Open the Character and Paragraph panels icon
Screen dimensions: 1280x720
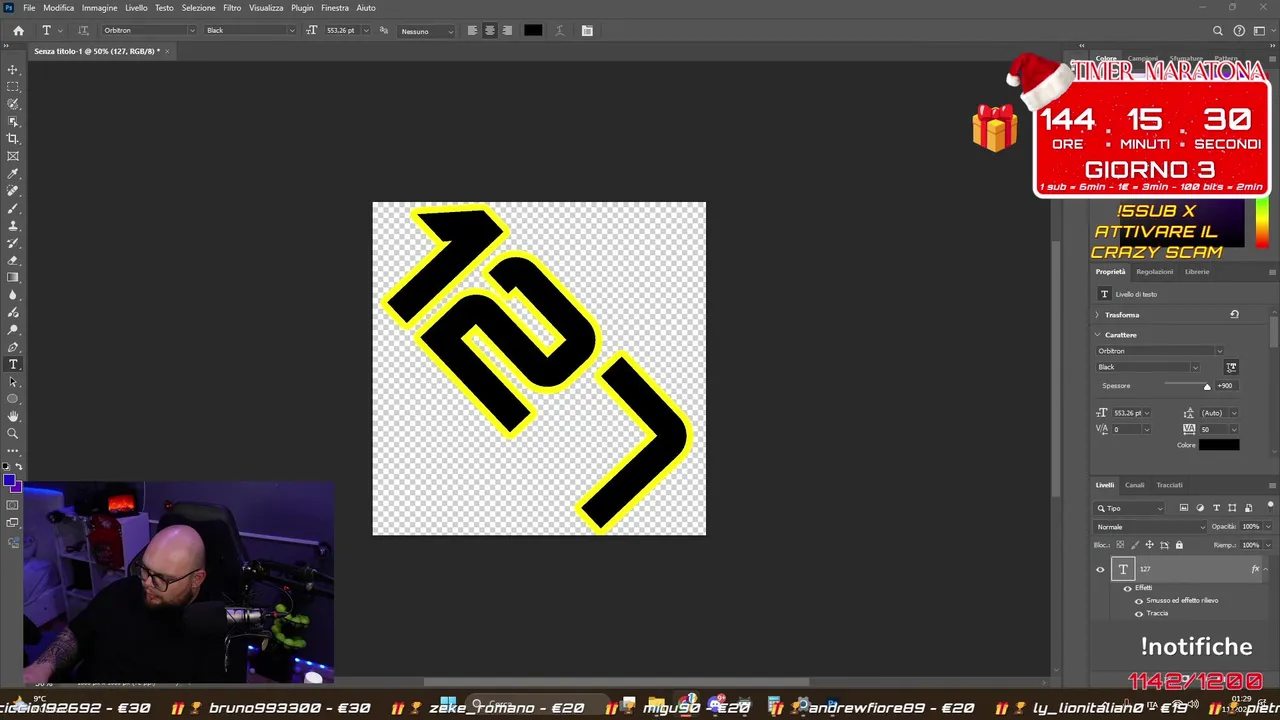[587, 31]
